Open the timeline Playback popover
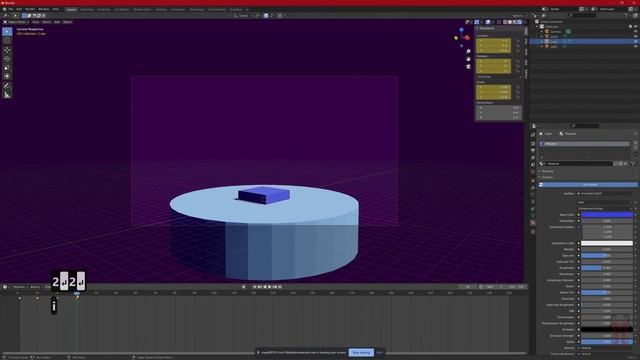This screenshot has width=640, height=360. tap(19, 287)
